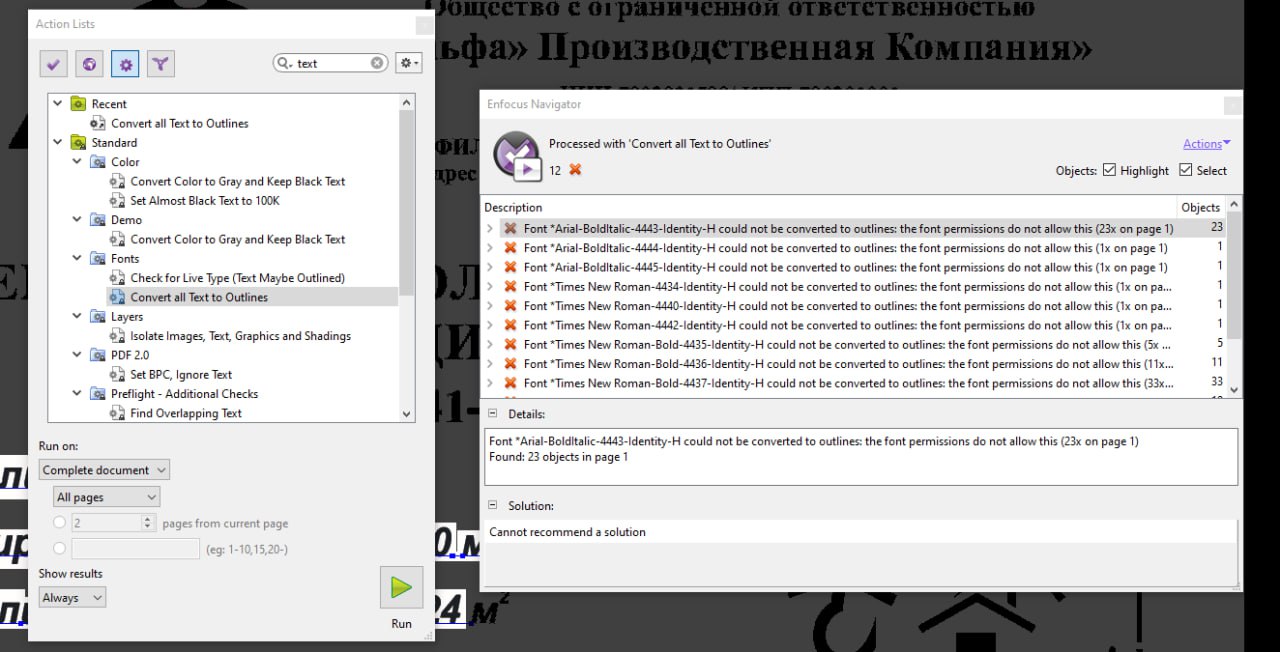Collapse the Demo folder
1280x652 pixels.
coord(77,219)
